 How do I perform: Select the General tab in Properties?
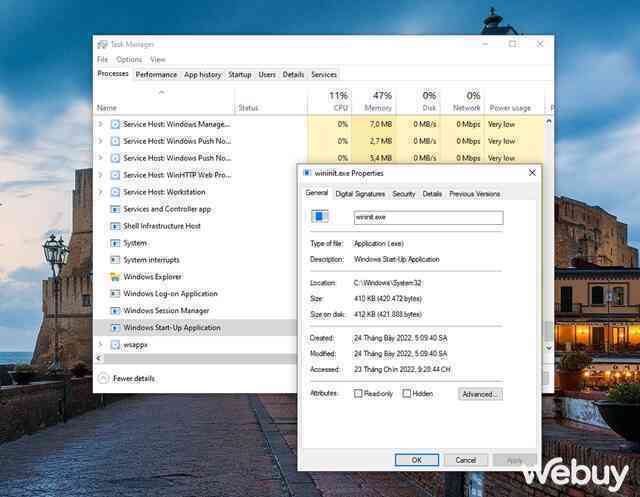coord(317,193)
